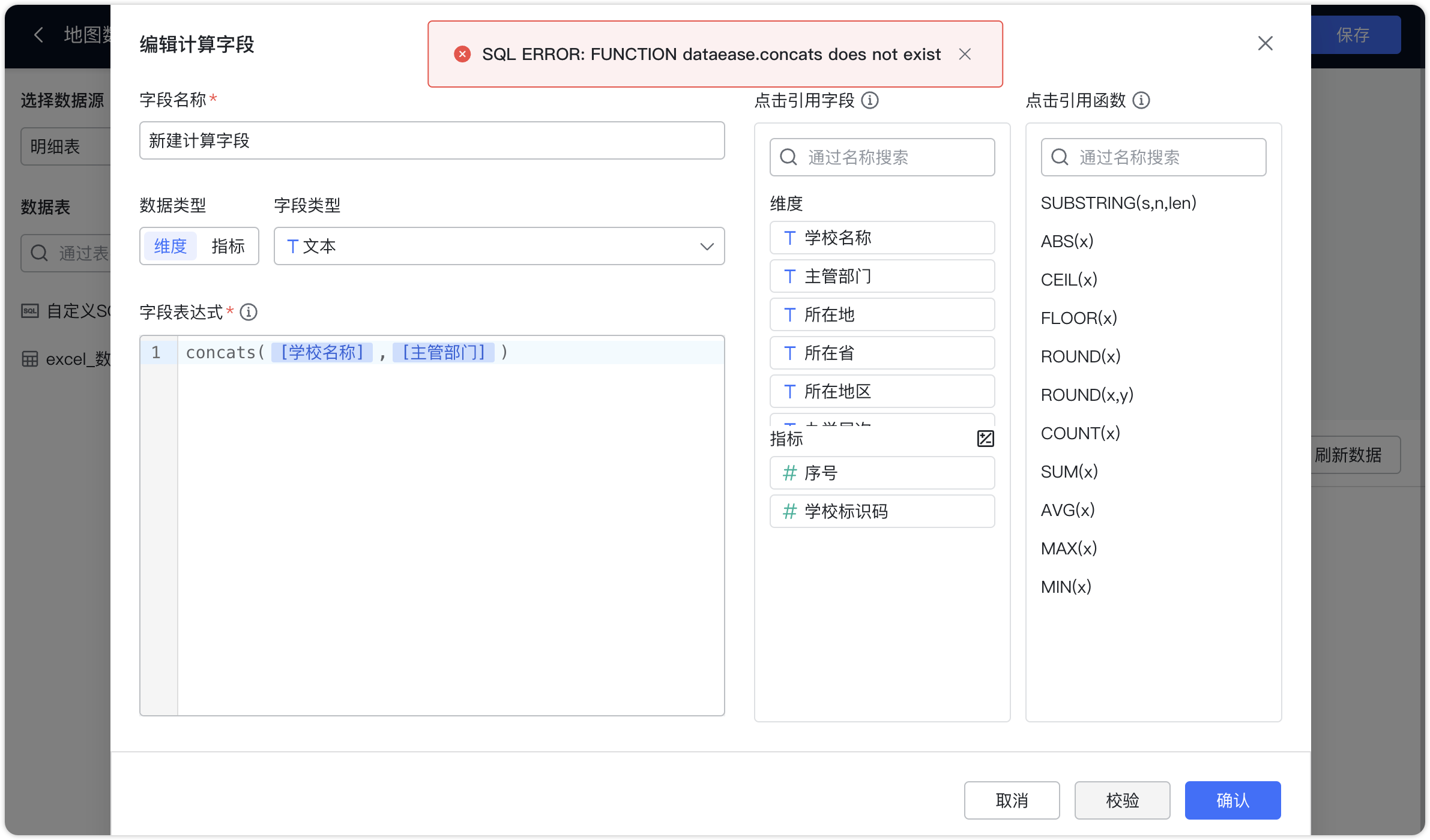Viewport: 1430px width, 840px height.
Task: Insert the SUM(x) function
Action: click(x=1069, y=472)
